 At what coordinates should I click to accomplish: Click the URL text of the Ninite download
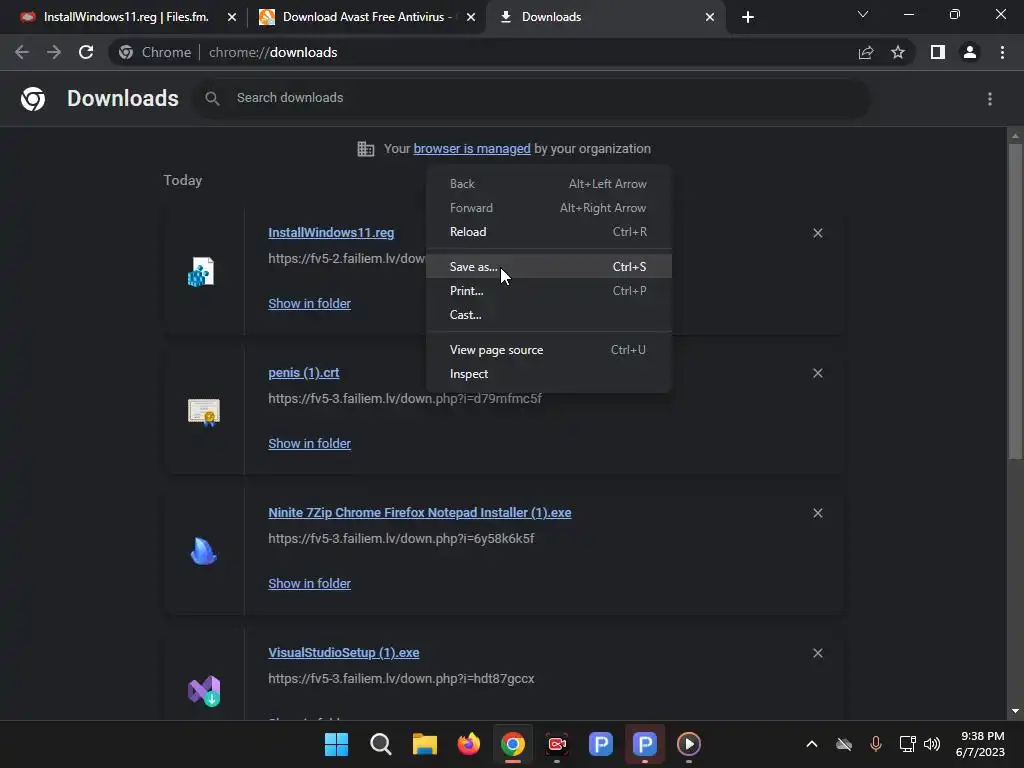(x=401, y=539)
